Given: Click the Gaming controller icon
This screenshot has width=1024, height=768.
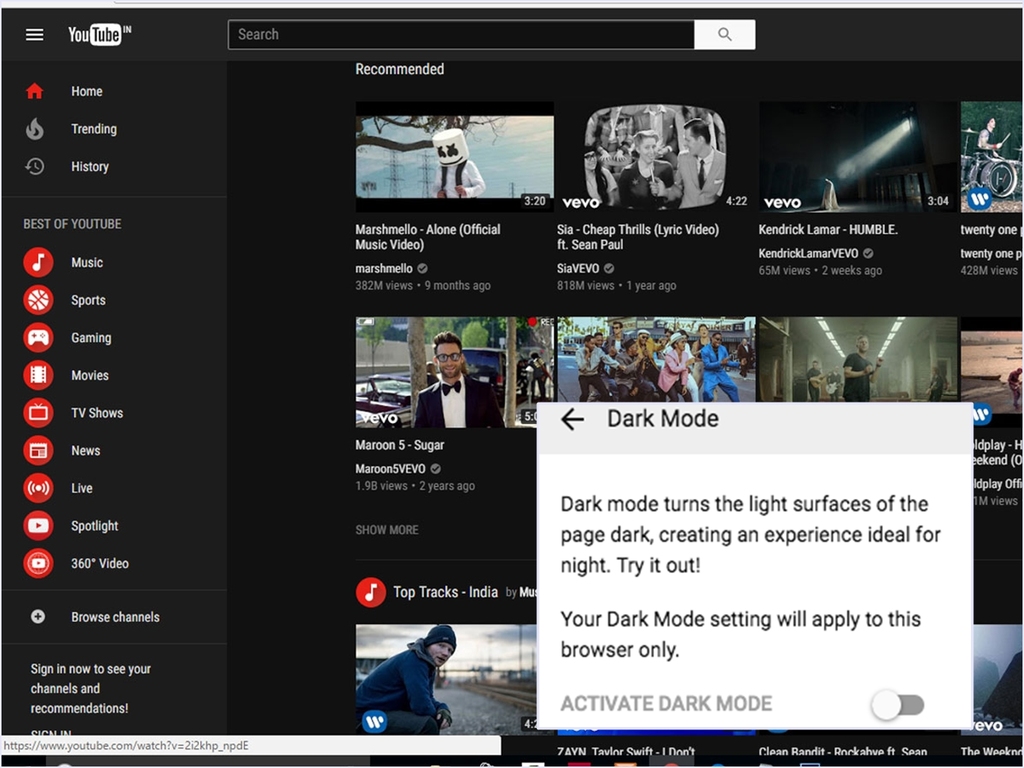Looking at the screenshot, I should [x=39, y=338].
